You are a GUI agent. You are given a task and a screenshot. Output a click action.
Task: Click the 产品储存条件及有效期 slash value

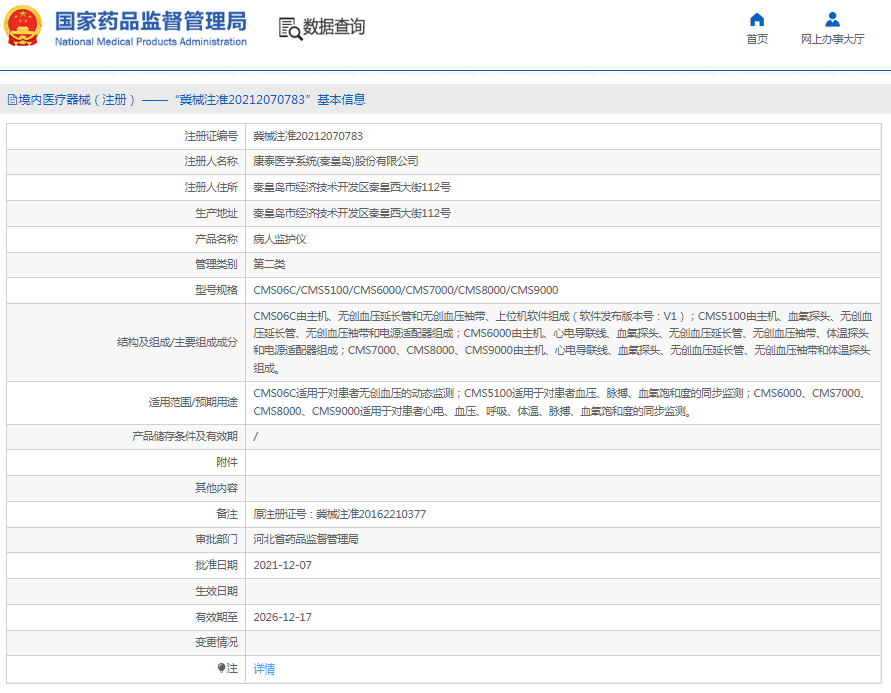coord(256,436)
